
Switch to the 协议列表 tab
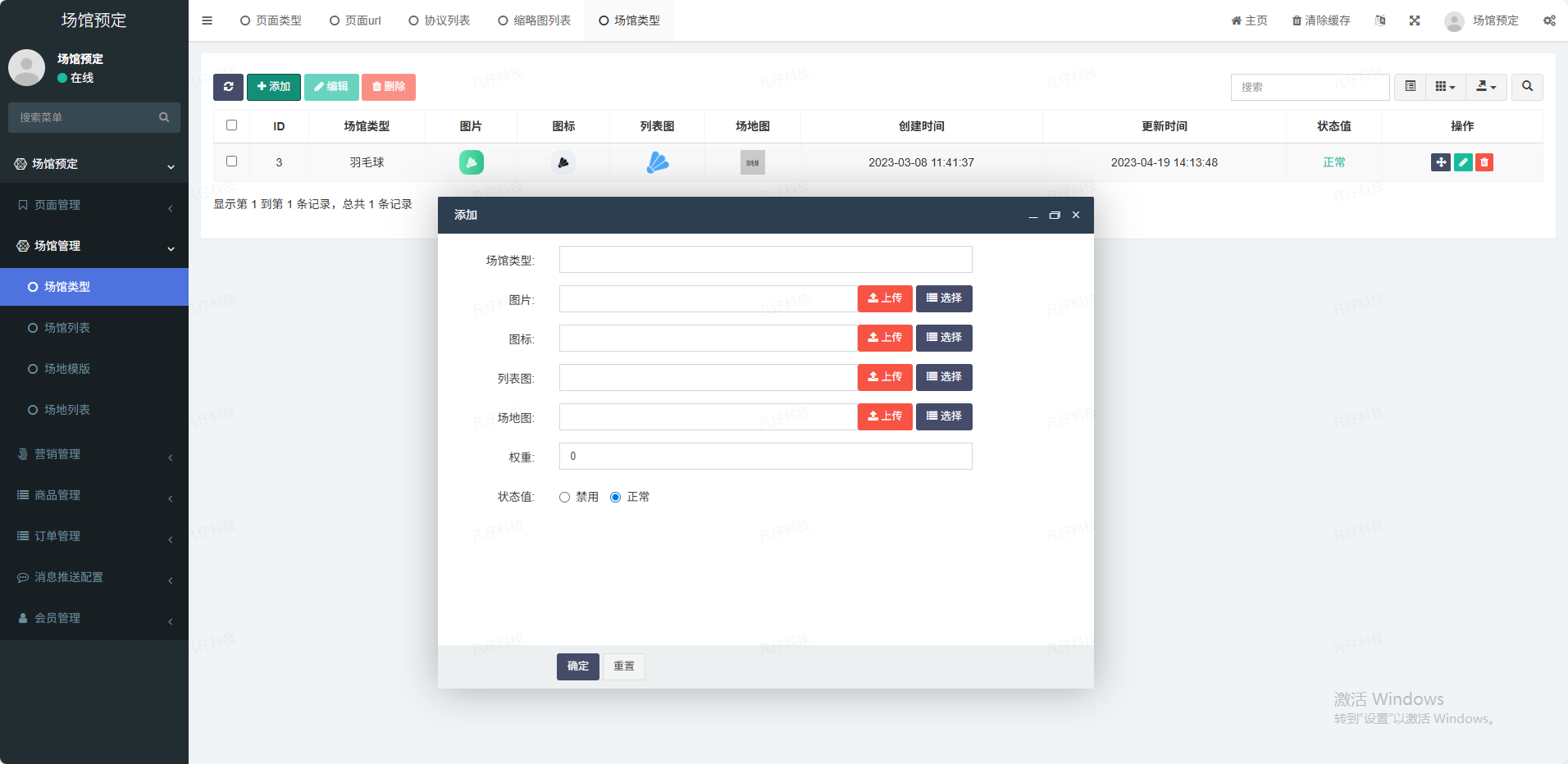point(440,20)
